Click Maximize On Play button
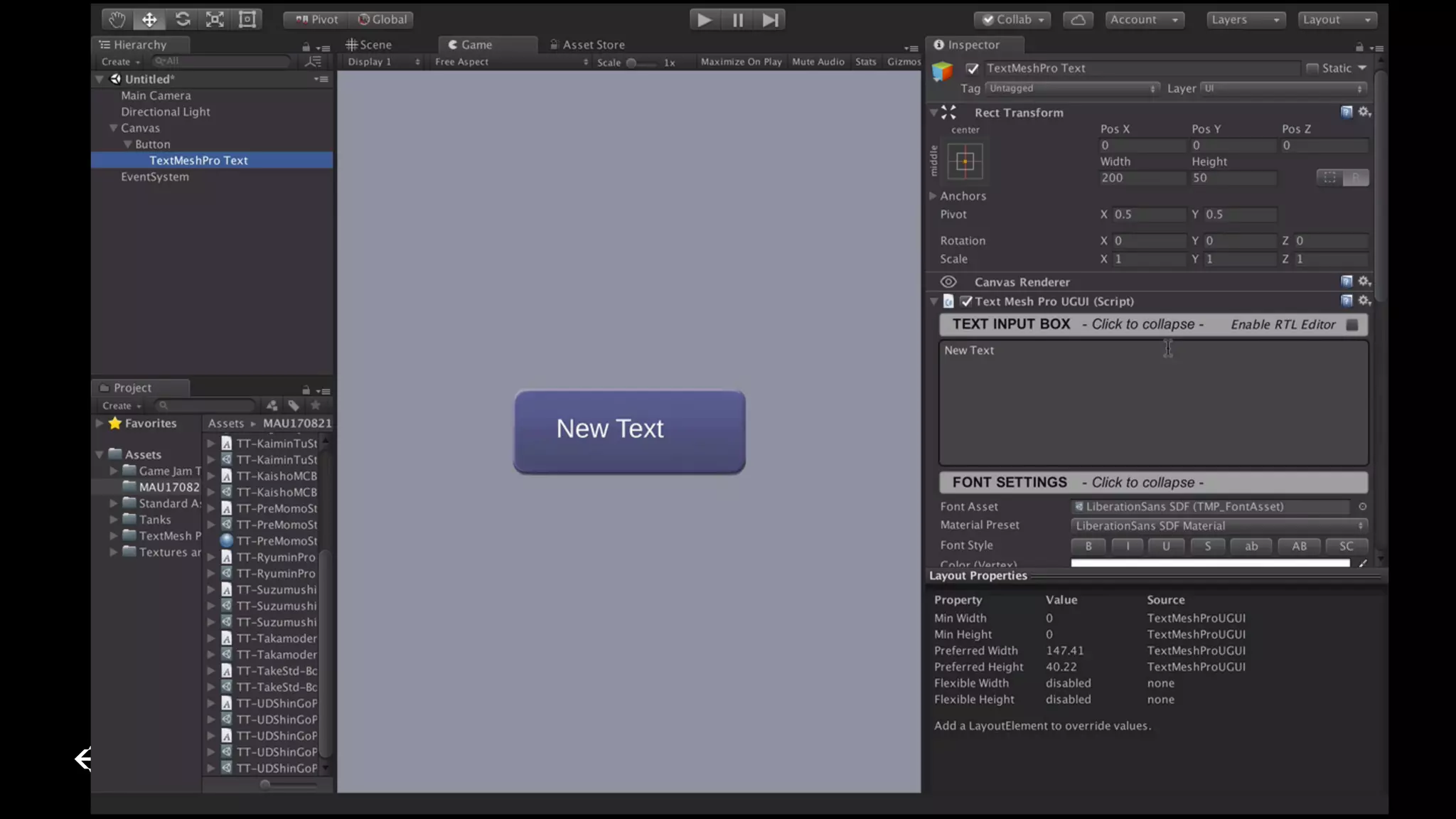 741,62
